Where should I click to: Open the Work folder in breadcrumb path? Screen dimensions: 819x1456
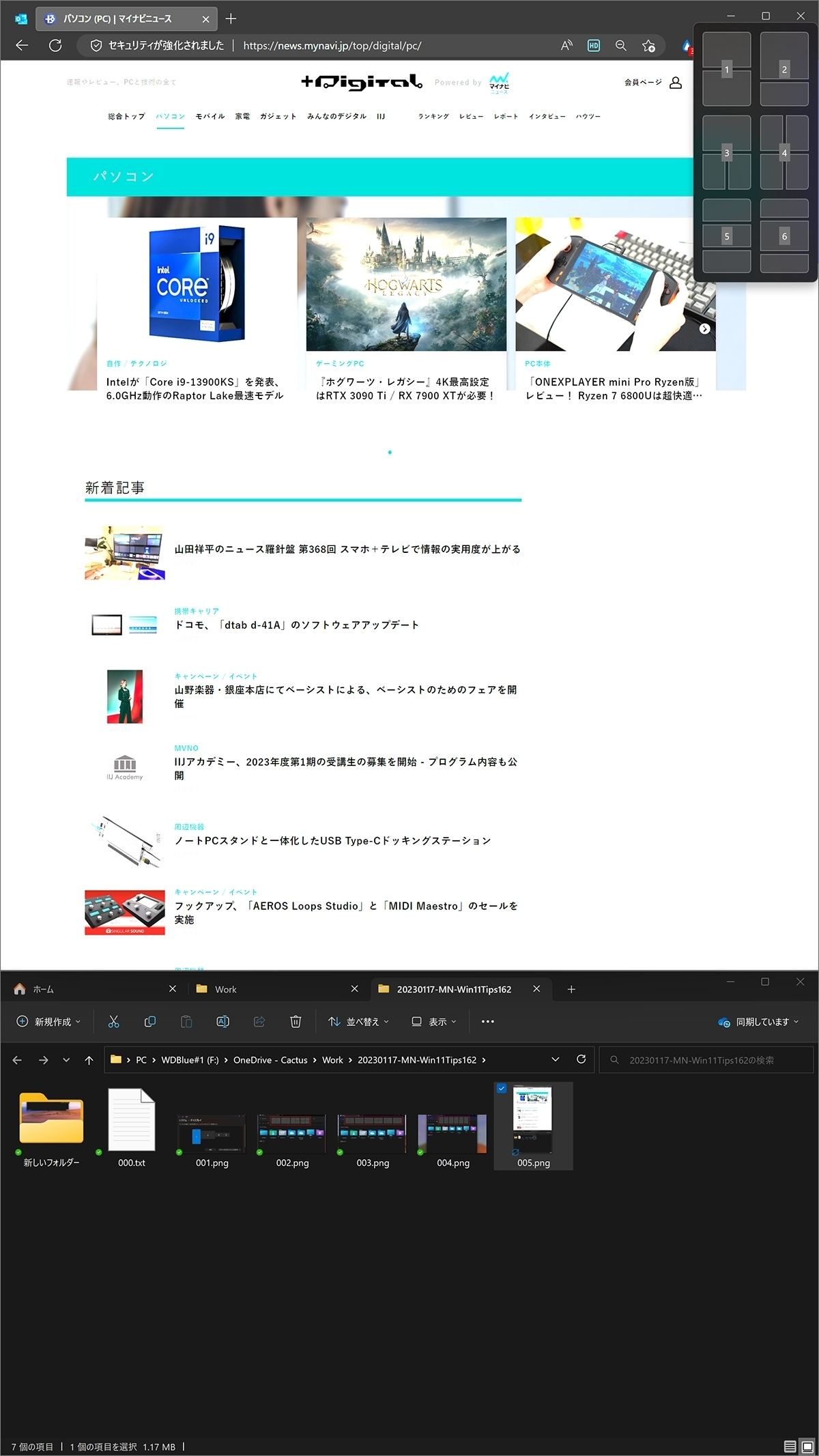tap(332, 1060)
